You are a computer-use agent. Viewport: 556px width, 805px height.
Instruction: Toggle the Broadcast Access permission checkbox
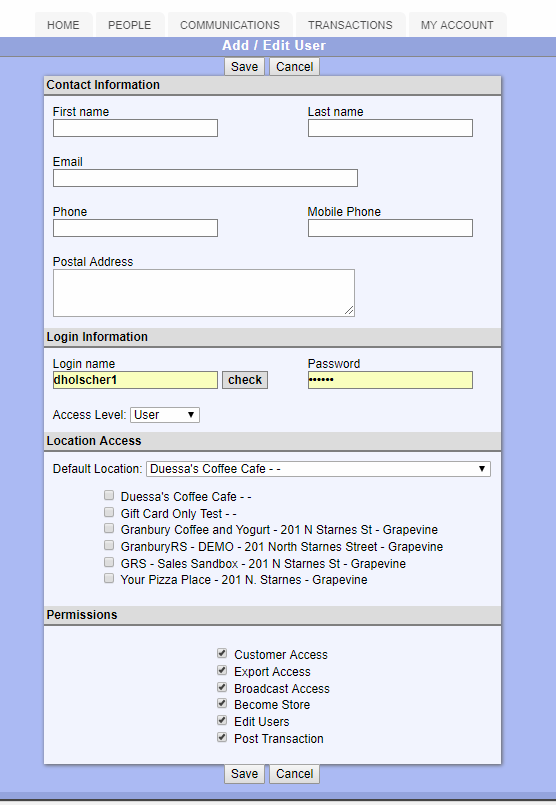point(222,687)
